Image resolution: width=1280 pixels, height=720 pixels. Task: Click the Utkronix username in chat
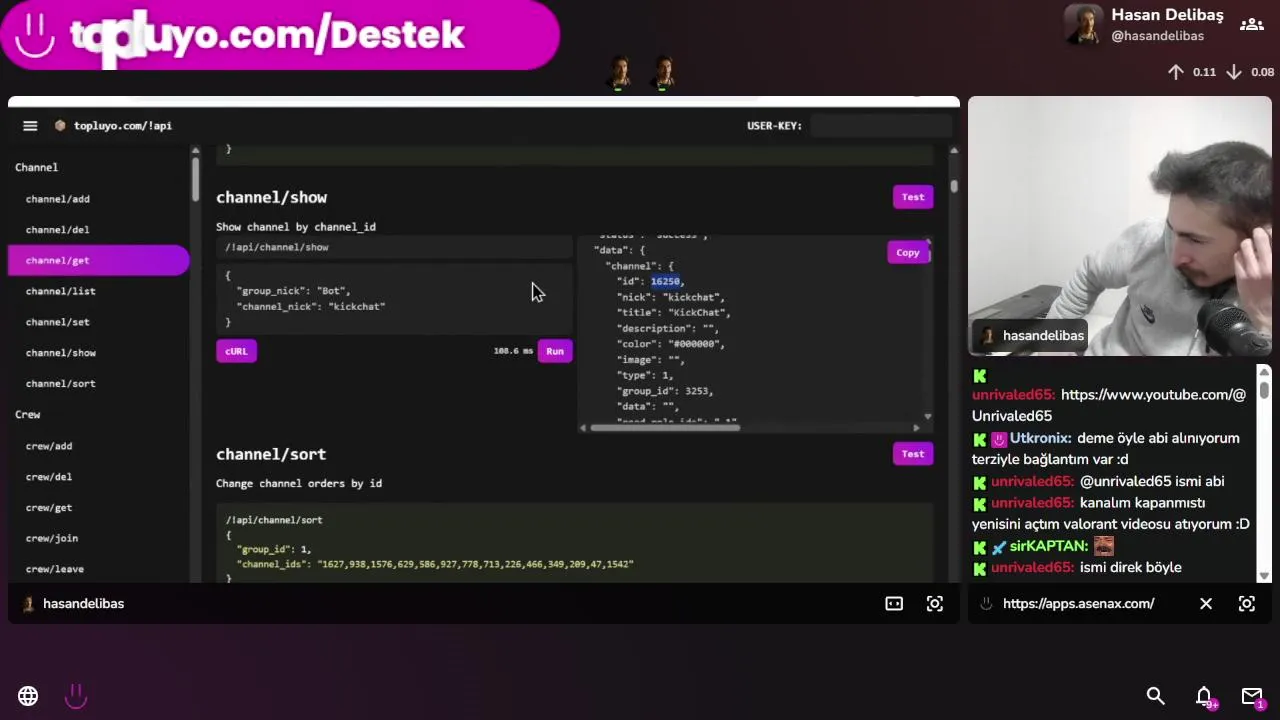[x=1041, y=438]
